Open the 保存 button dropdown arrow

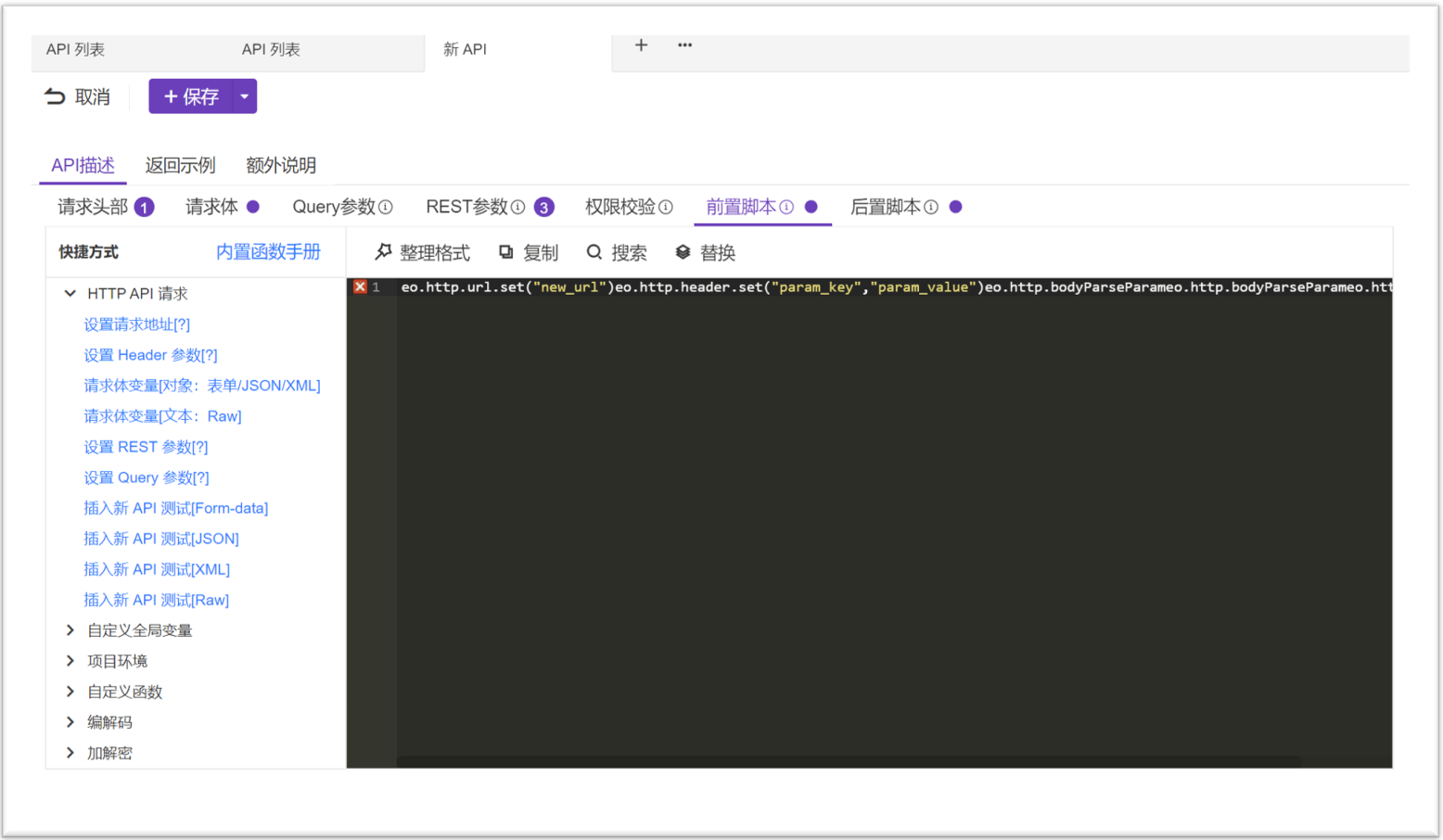(x=244, y=95)
